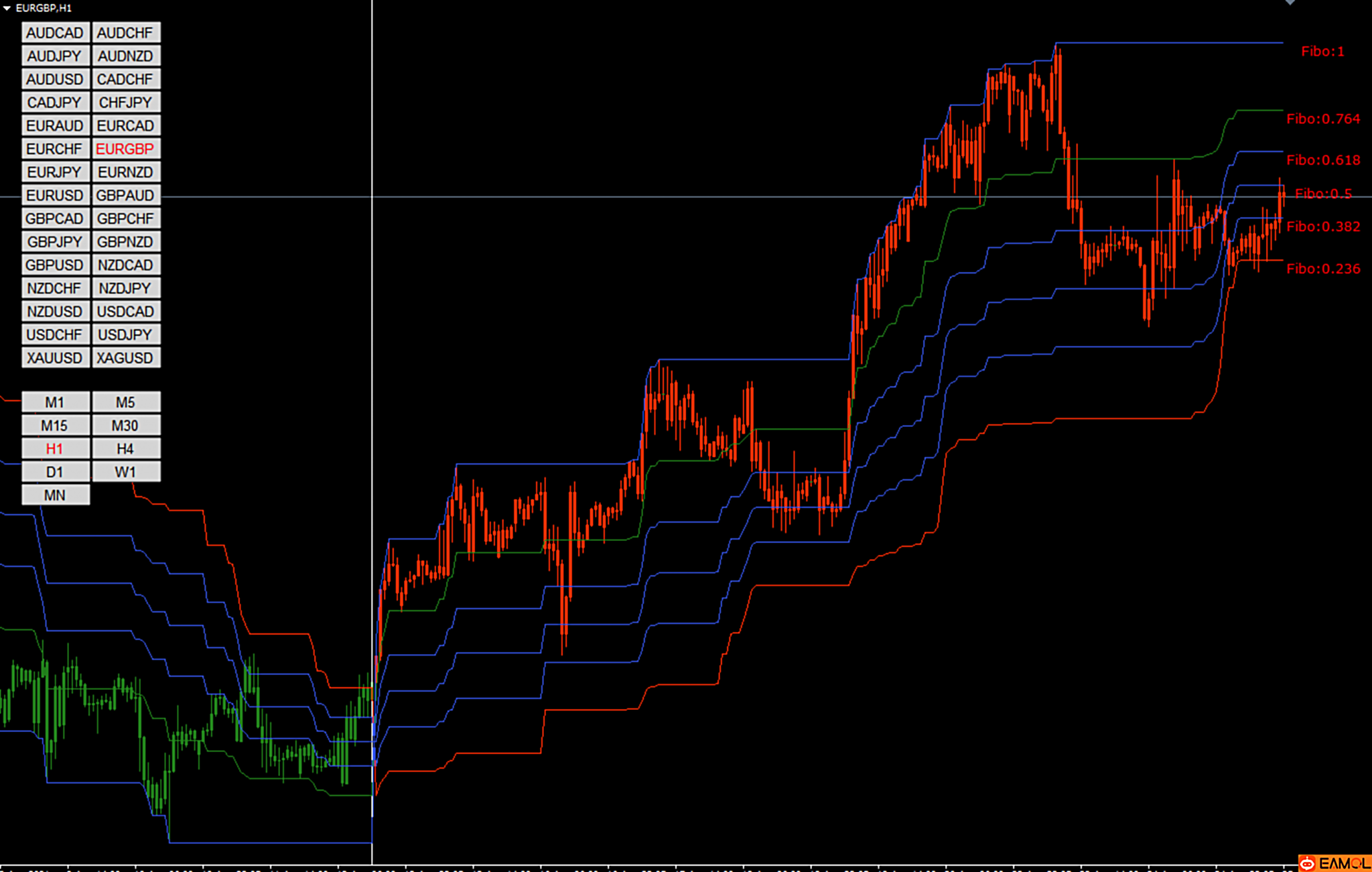Switch to W1 weekly timeframe

click(x=125, y=472)
